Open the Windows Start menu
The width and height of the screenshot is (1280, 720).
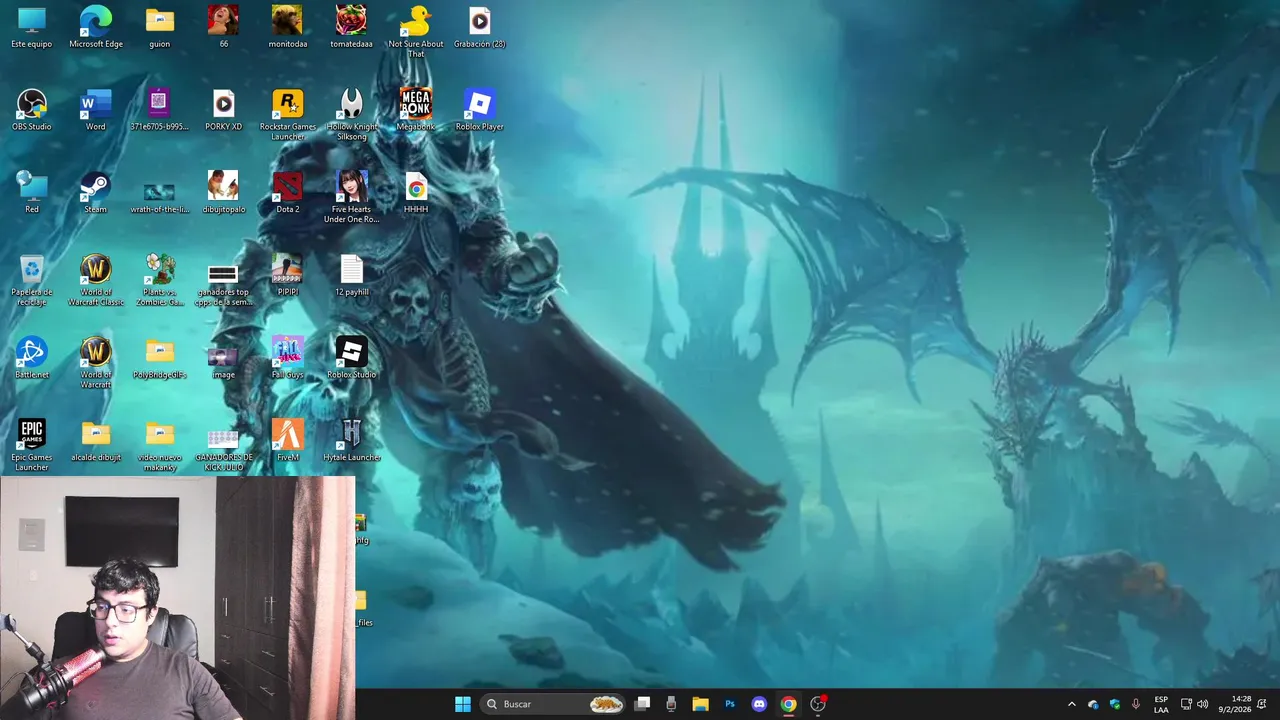coord(463,704)
